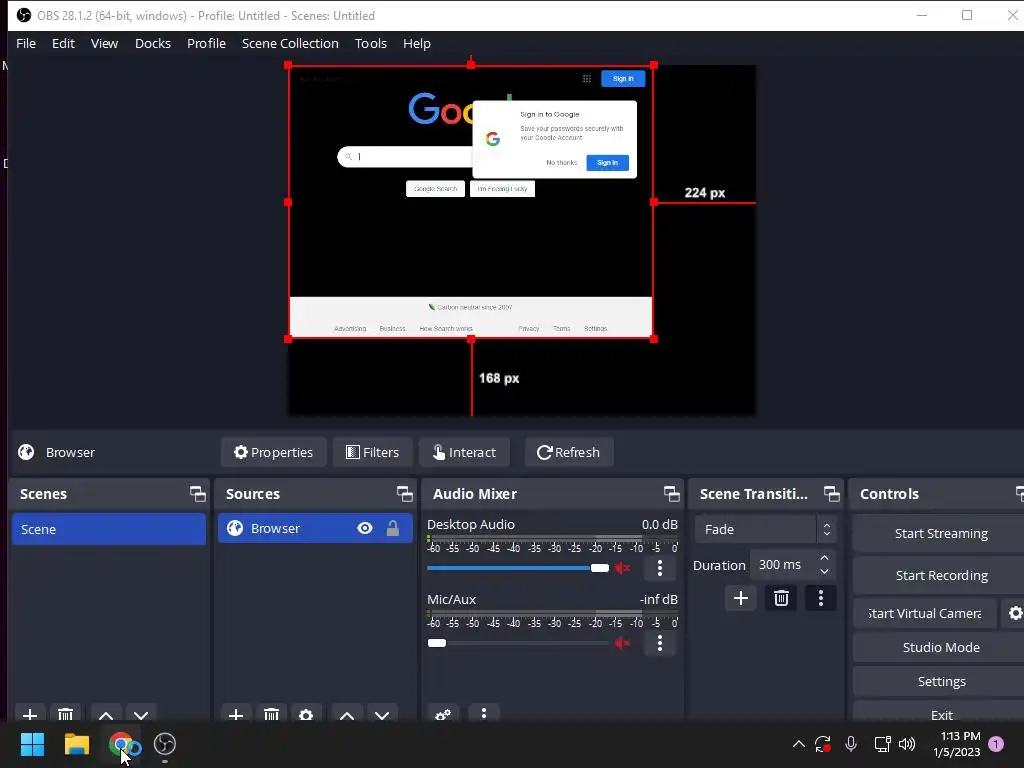
Task: Move scene down with arrow
Action: point(141,714)
